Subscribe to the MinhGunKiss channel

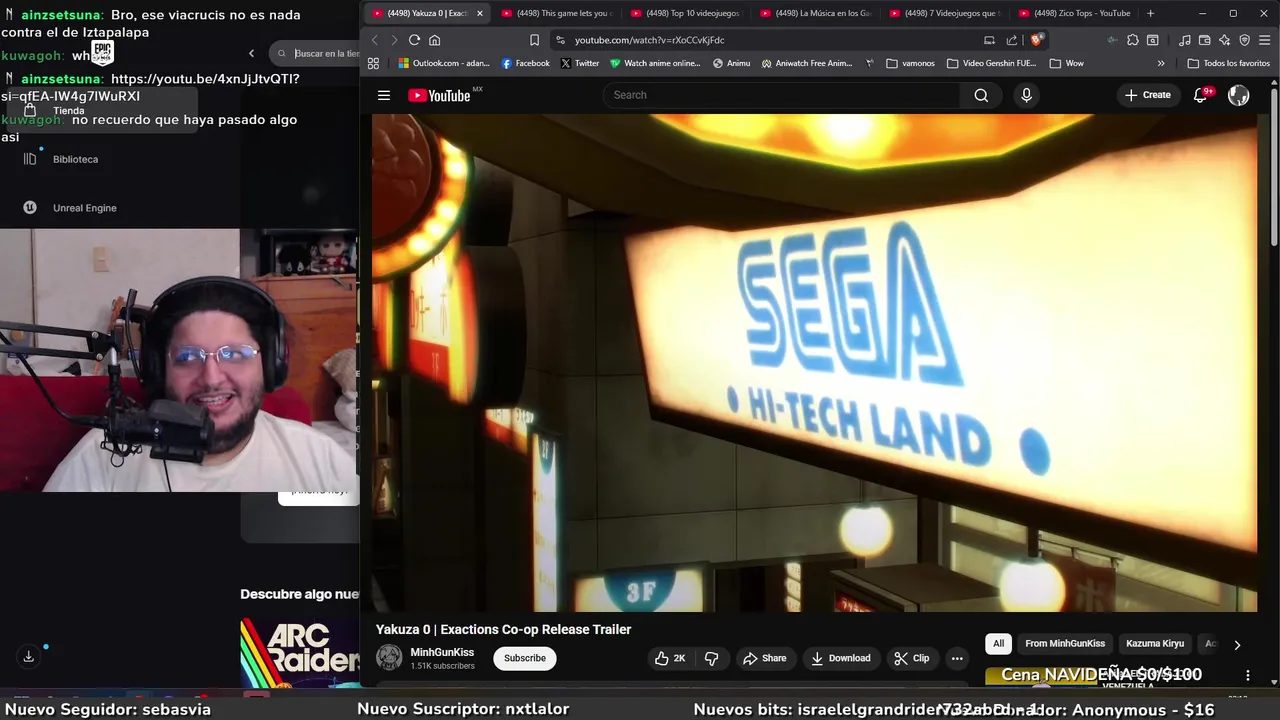click(x=525, y=658)
